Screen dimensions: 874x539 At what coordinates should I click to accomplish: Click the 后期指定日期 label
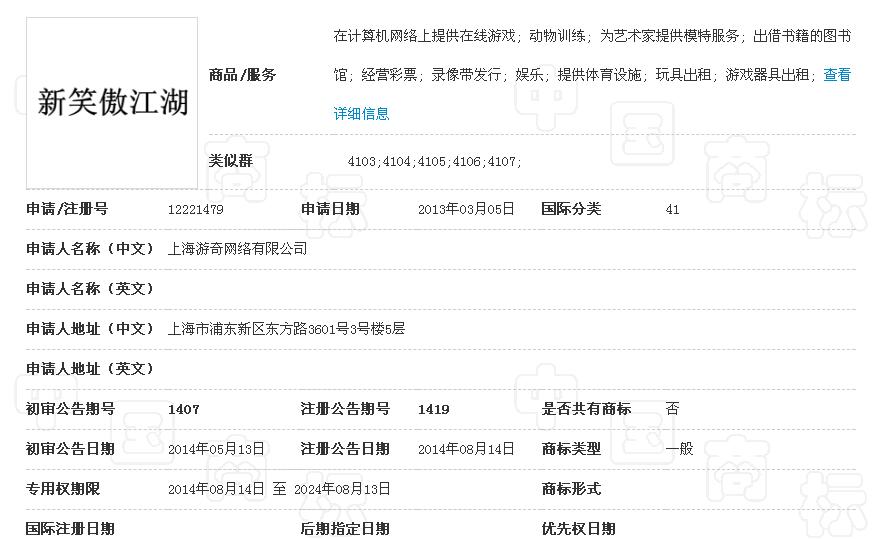(345, 528)
